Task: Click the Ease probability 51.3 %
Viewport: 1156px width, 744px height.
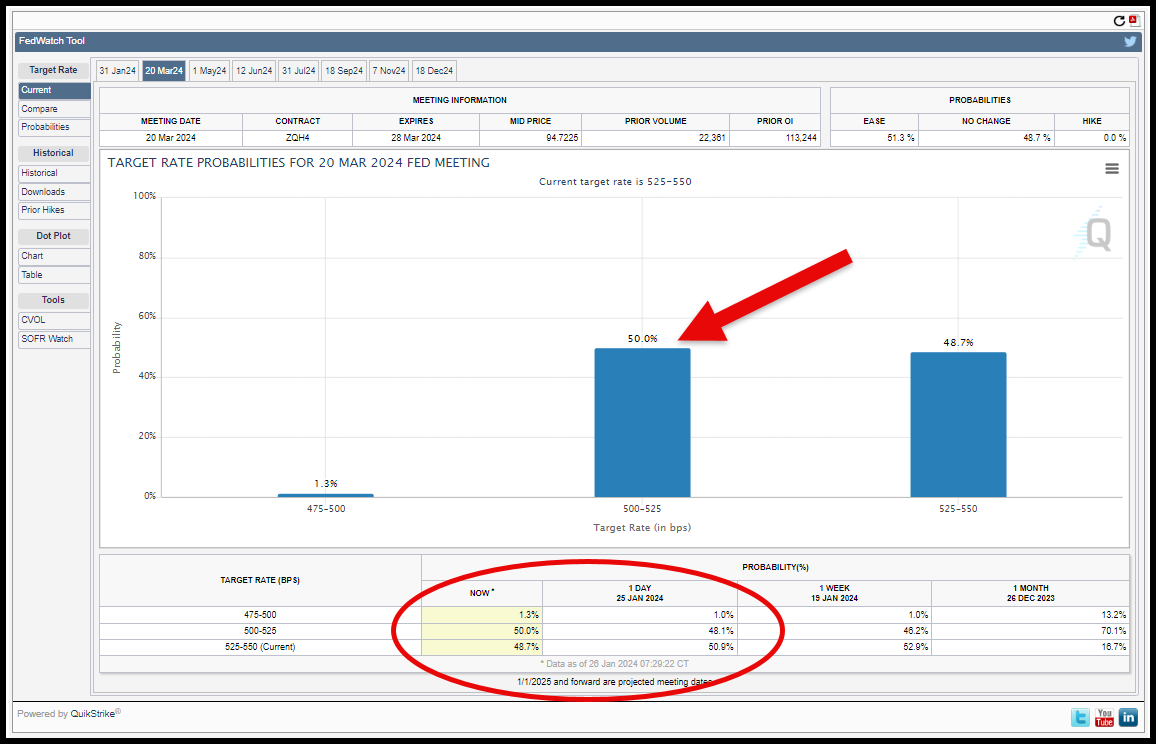Action: 900,138
